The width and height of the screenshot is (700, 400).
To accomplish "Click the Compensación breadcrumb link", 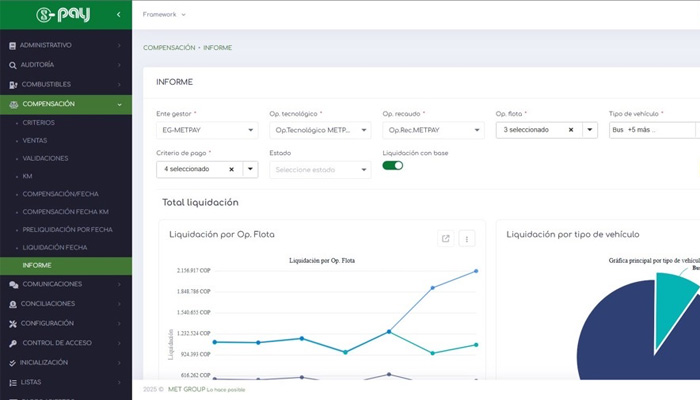I will (x=169, y=48).
